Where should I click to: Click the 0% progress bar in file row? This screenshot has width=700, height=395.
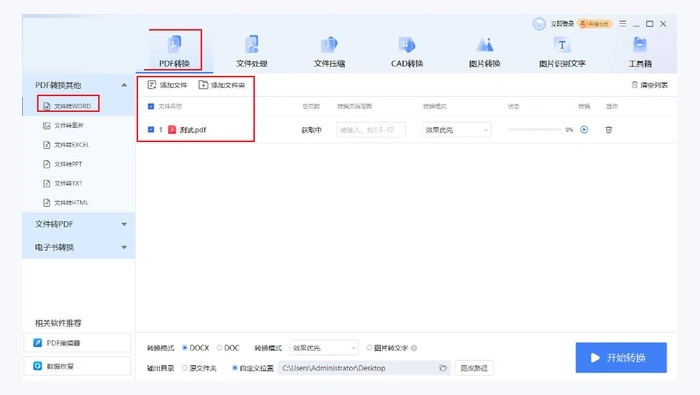(x=535, y=129)
